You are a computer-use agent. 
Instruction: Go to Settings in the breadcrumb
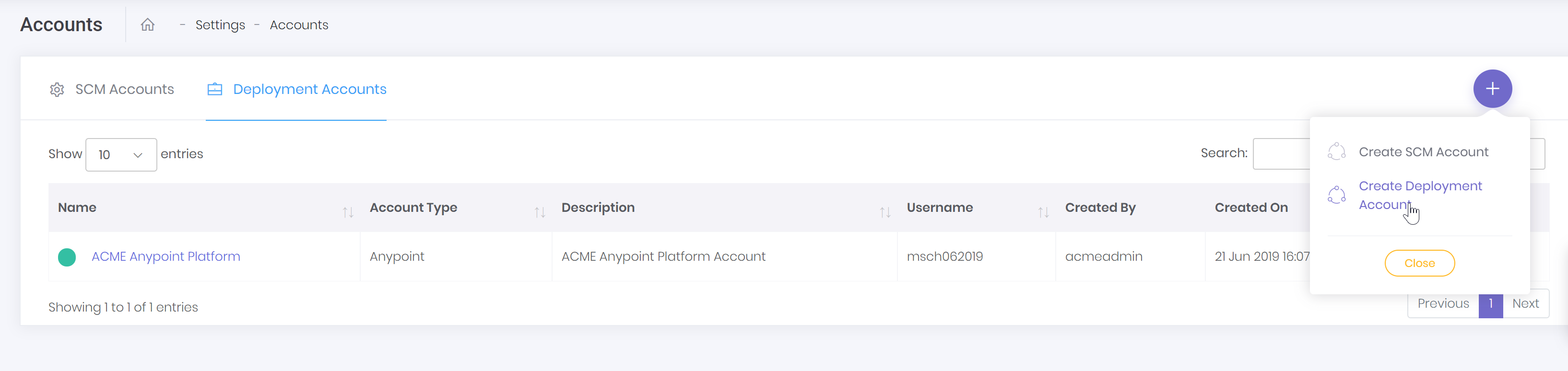click(220, 25)
